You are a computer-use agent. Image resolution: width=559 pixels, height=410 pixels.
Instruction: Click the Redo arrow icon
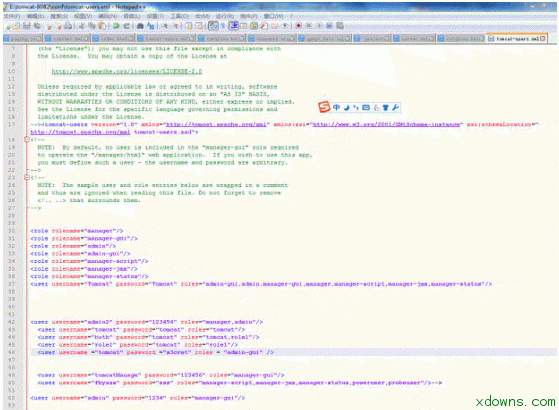click(x=127, y=26)
